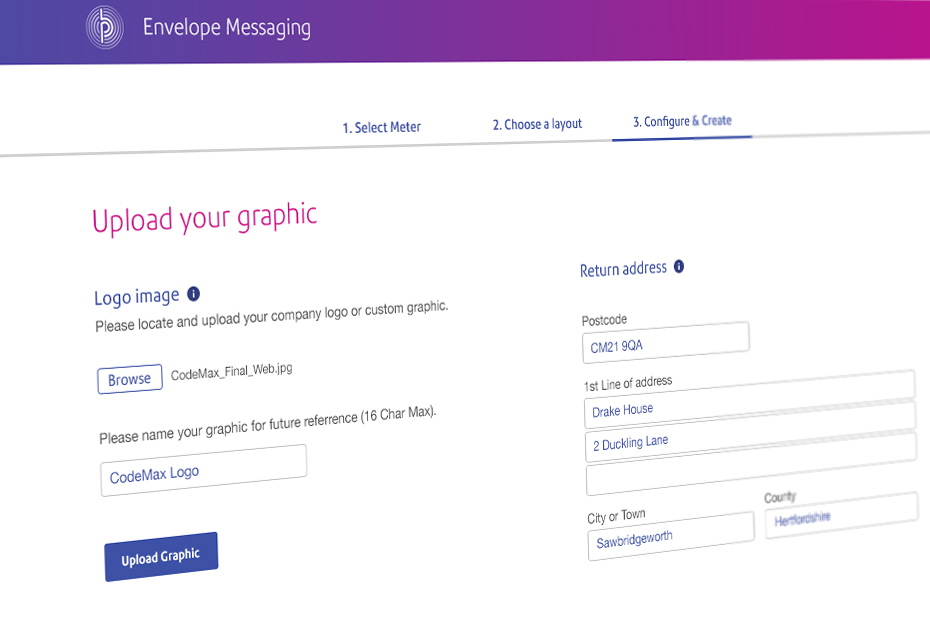
Task: Click the empty third address line field
Action: (751, 464)
